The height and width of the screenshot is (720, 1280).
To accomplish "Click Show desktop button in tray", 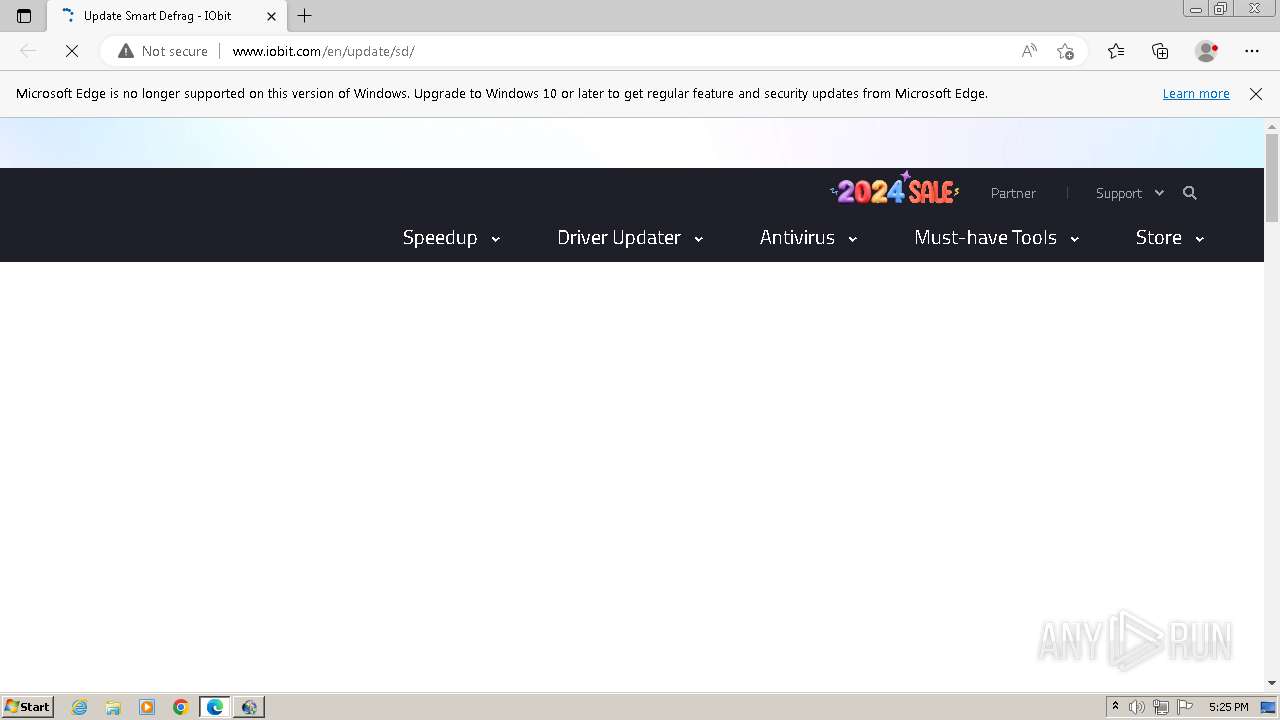I will pyautogui.click(x=1269, y=707).
